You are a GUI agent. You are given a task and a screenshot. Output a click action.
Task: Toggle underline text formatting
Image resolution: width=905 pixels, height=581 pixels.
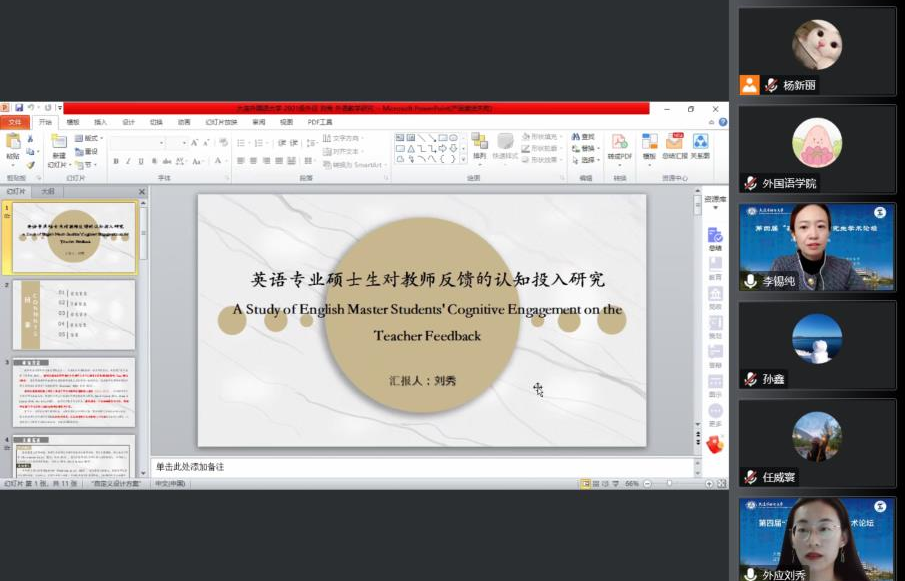[140, 161]
